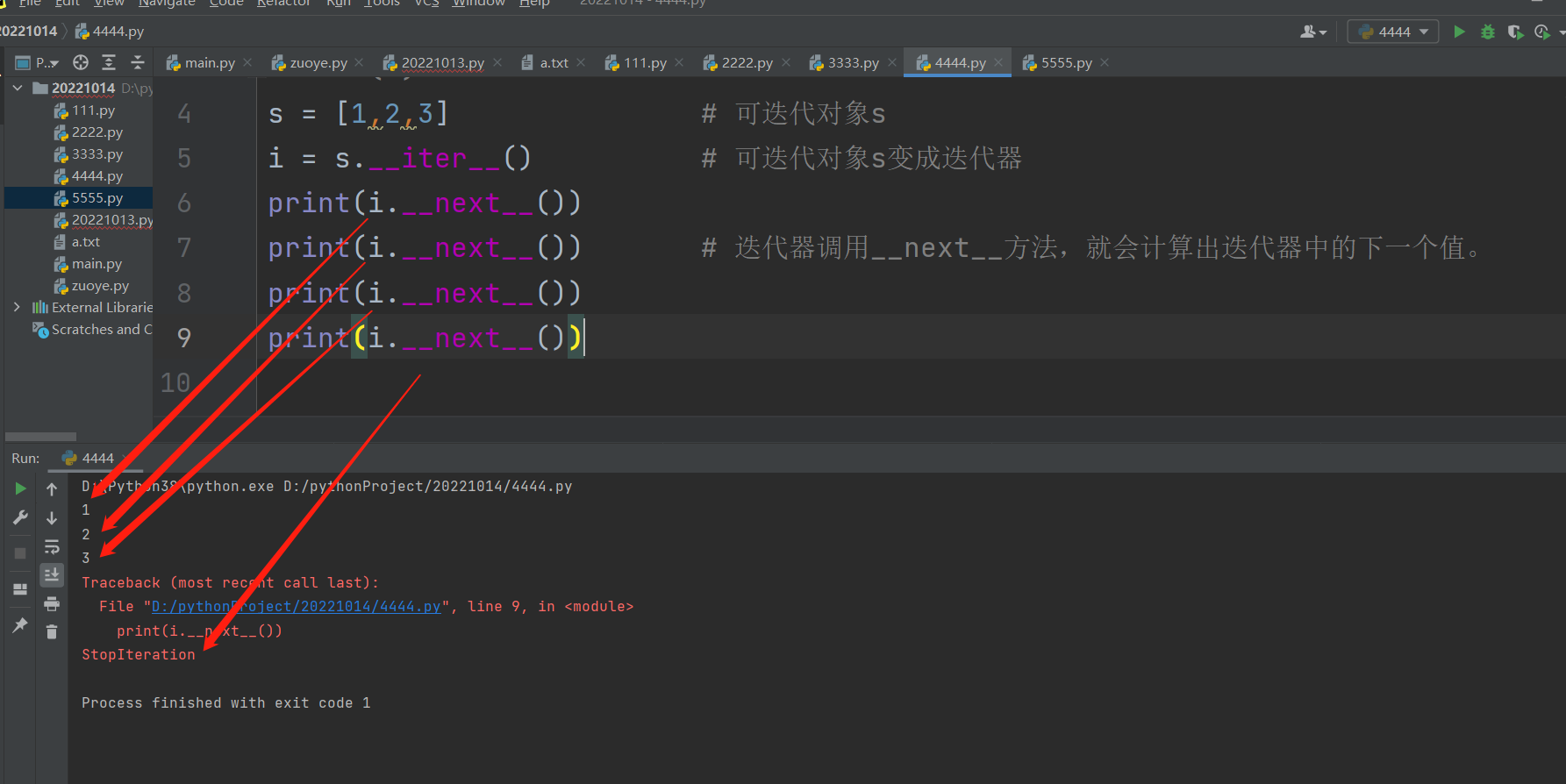This screenshot has width=1566, height=784.
Task: Click the code line 's = [1,2,3]'
Action: pos(358,114)
